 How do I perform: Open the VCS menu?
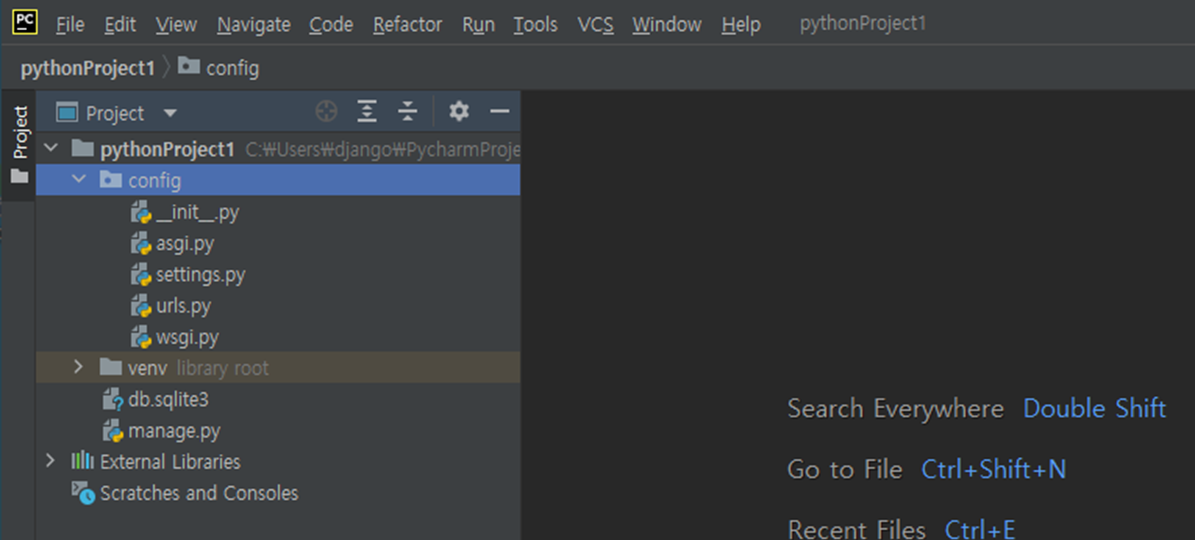click(x=595, y=24)
